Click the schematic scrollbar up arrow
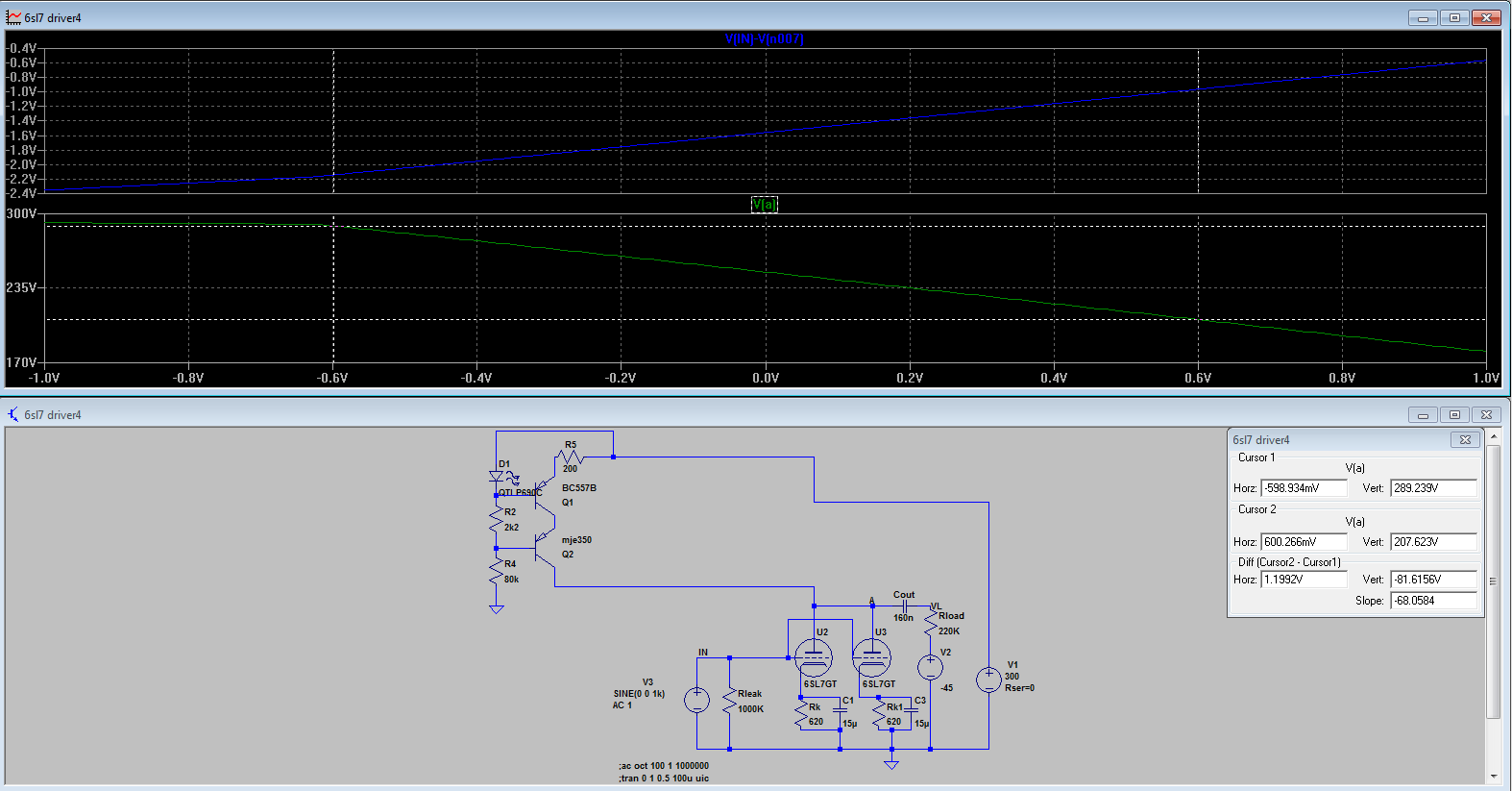Viewport: 1512px width, 791px height. 1493,436
